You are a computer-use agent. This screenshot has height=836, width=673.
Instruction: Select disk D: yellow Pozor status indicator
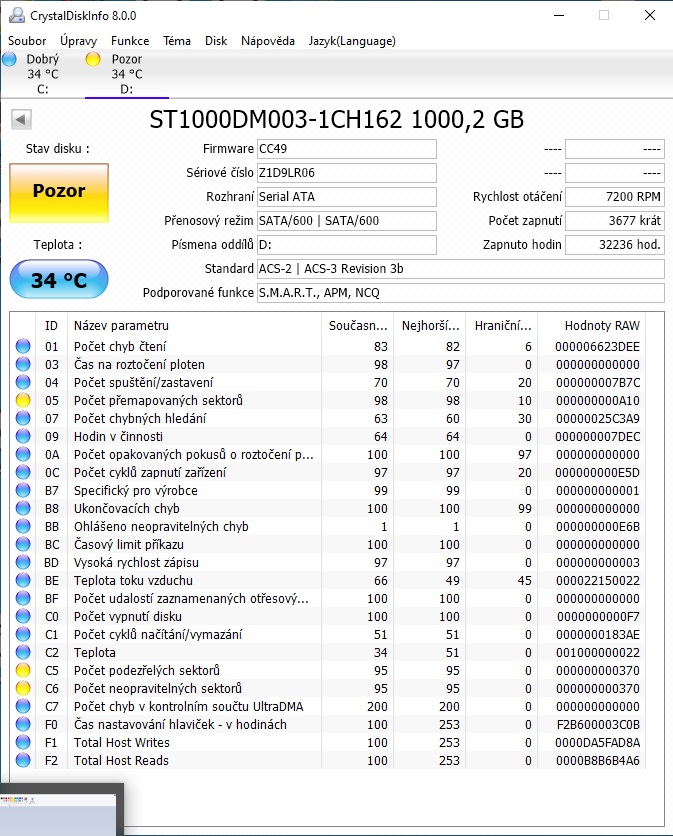coord(93,59)
